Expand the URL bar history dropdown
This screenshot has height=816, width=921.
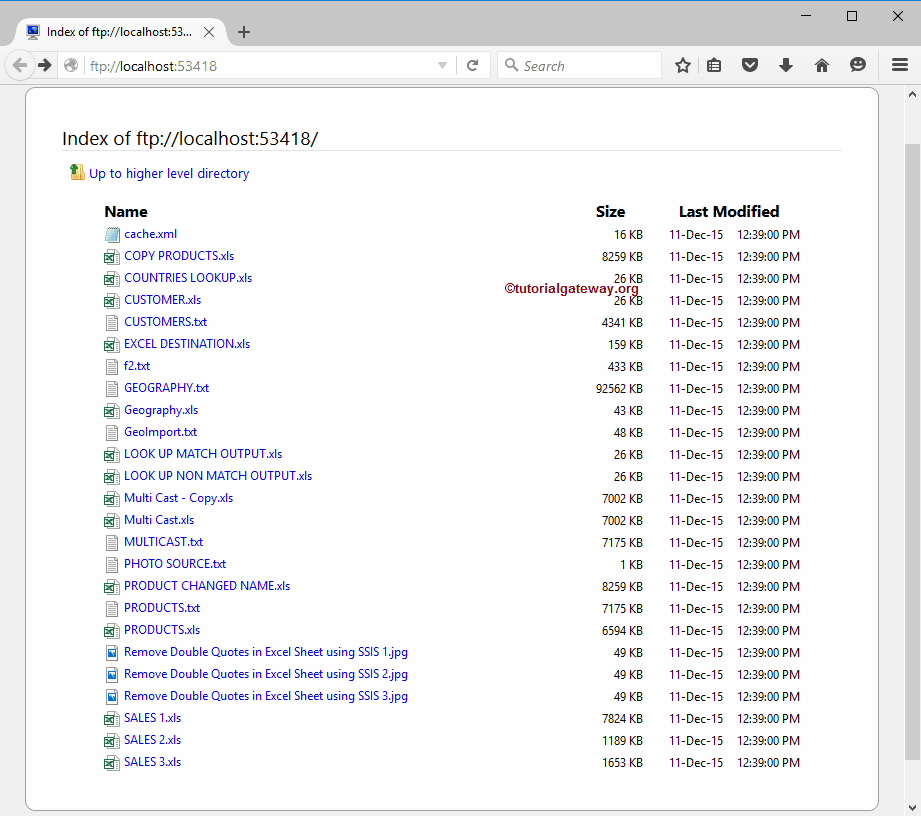click(442, 66)
